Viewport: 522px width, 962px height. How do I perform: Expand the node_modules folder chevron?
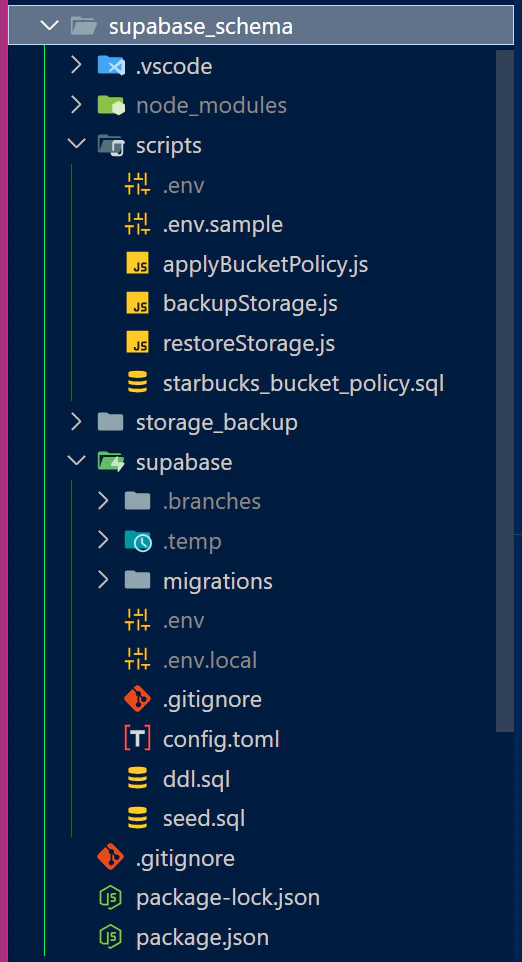76,105
